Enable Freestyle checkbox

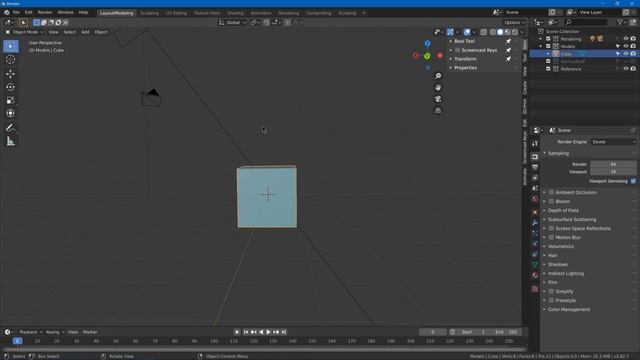pos(551,300)
